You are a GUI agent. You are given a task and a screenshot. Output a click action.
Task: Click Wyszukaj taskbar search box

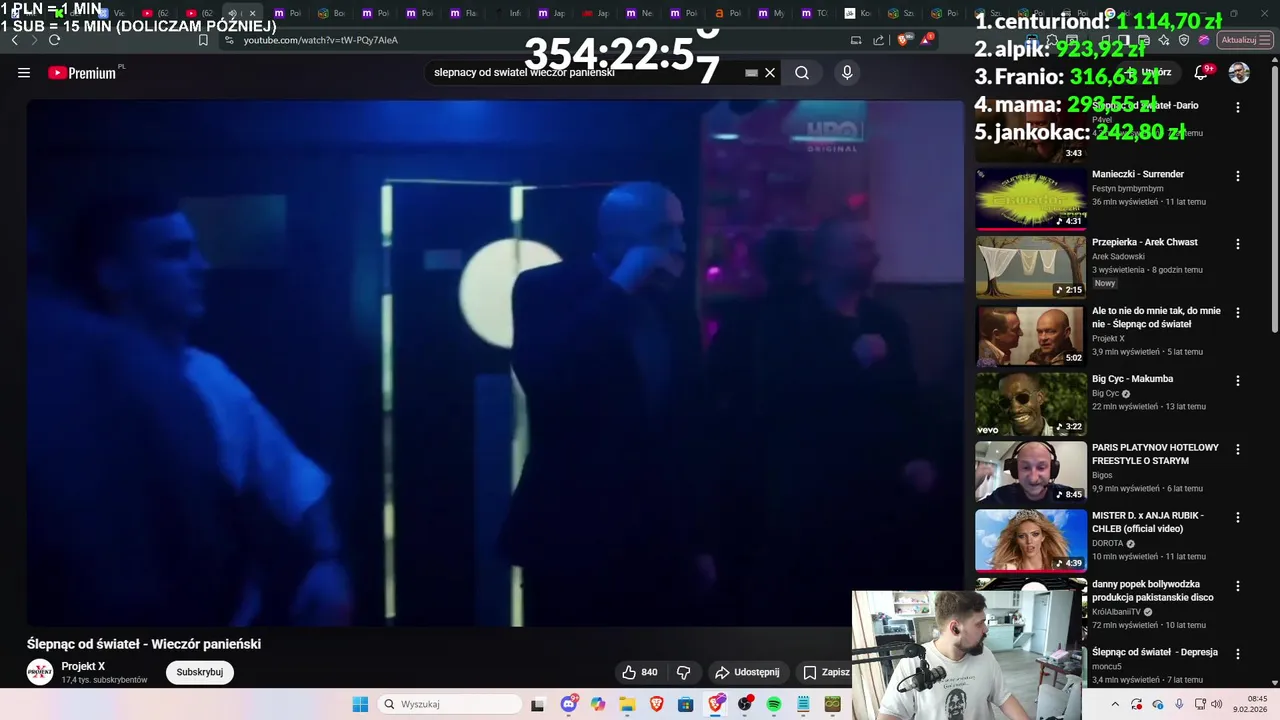(x=448, y=704)
